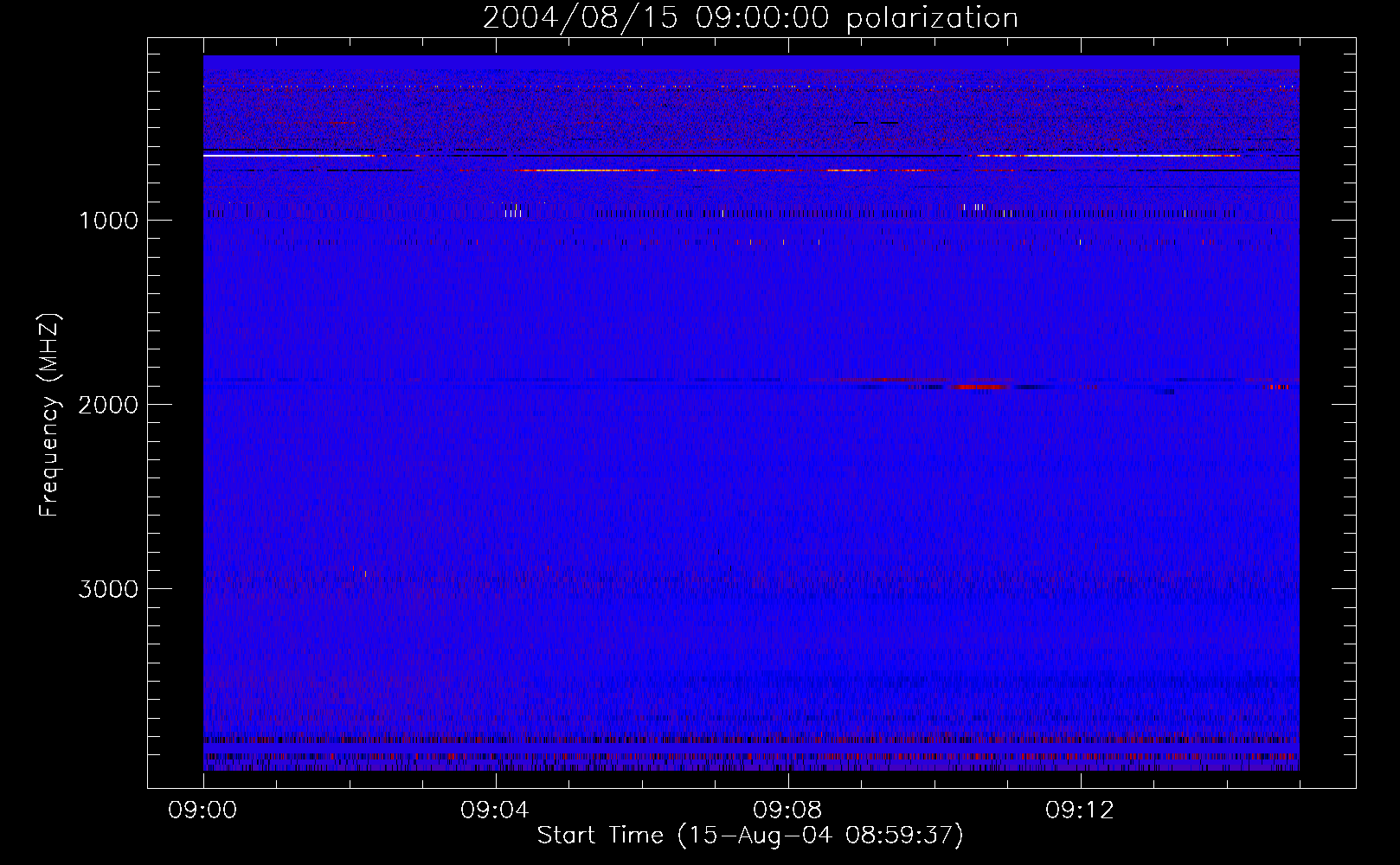Image resolution: width=1400 pixels, height=865 pixels.
Task: Select the 'Start Time (15-Aug-04 08:59:37)' axis label
Action: tap(750, 836)
